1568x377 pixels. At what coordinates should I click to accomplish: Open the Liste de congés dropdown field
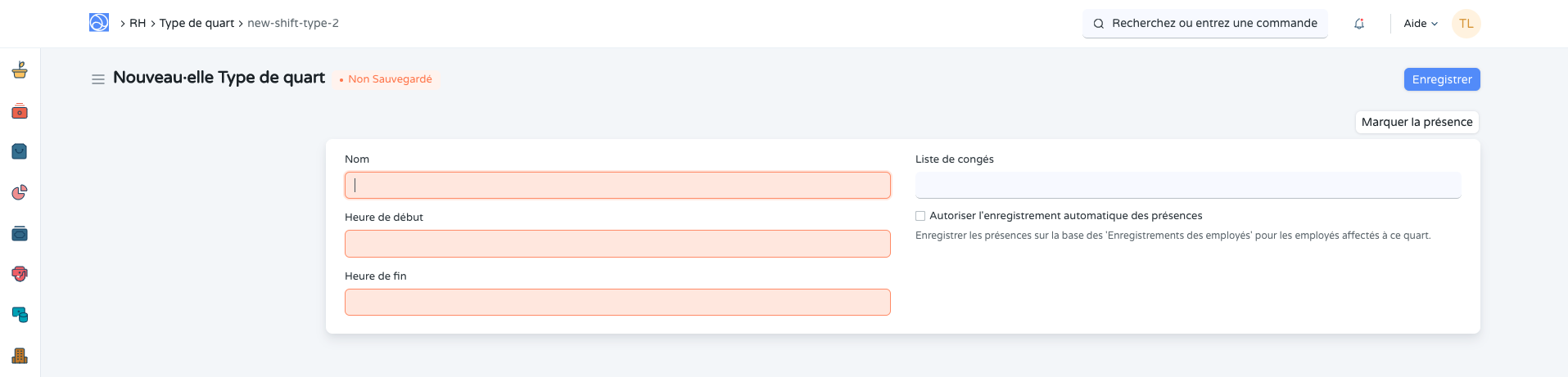click(x=1187, y=186)
